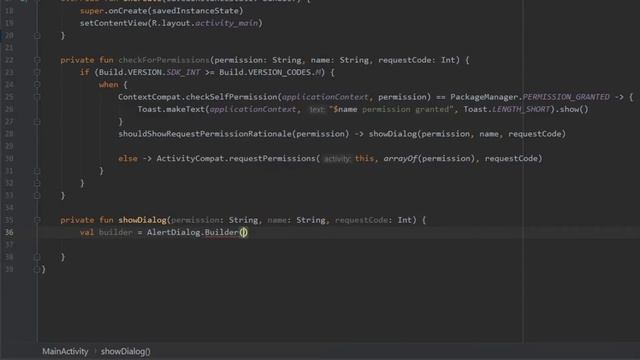Screen dimensions: 640x360
Task: Select the checkForPermissions function name
Action: pos(164,60)
